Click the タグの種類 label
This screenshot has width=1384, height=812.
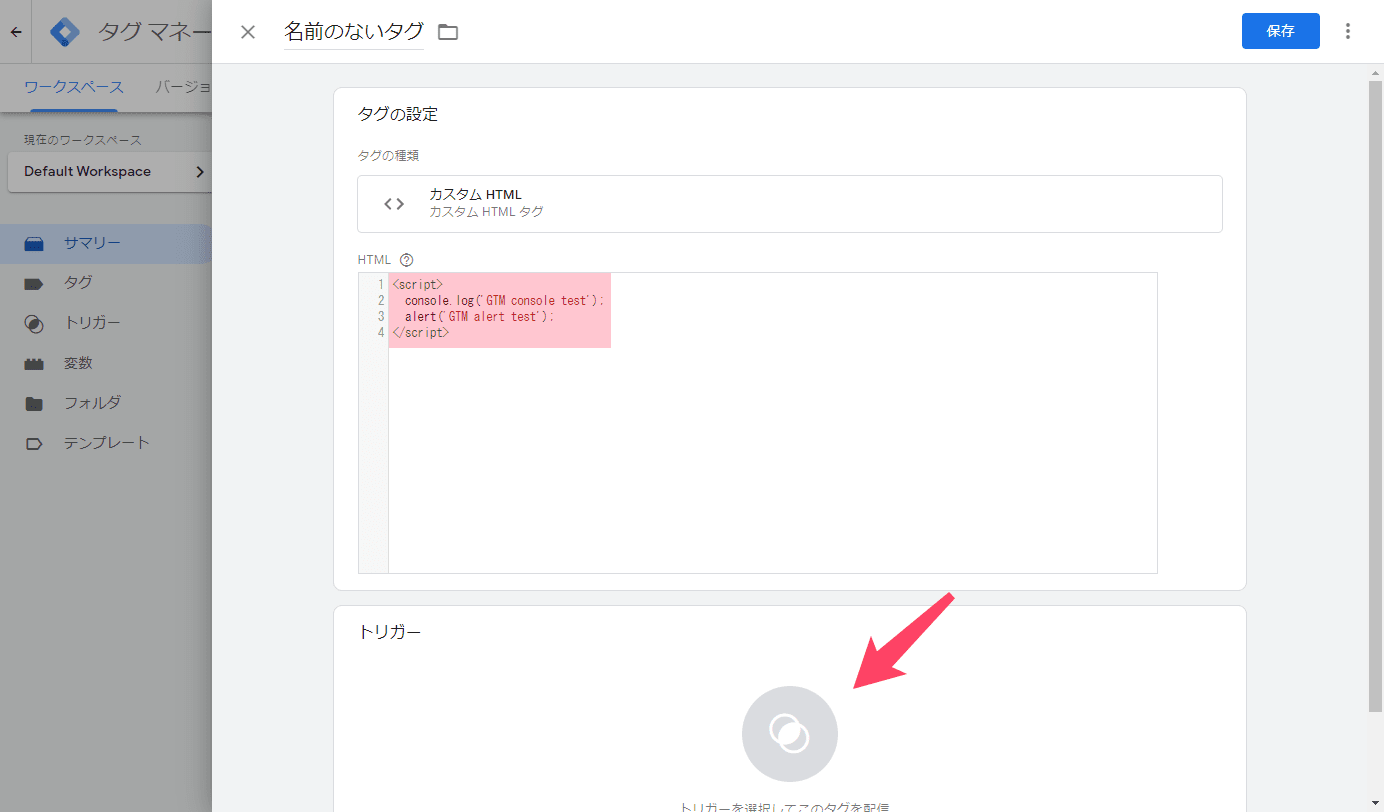click(x=388, y=156)
